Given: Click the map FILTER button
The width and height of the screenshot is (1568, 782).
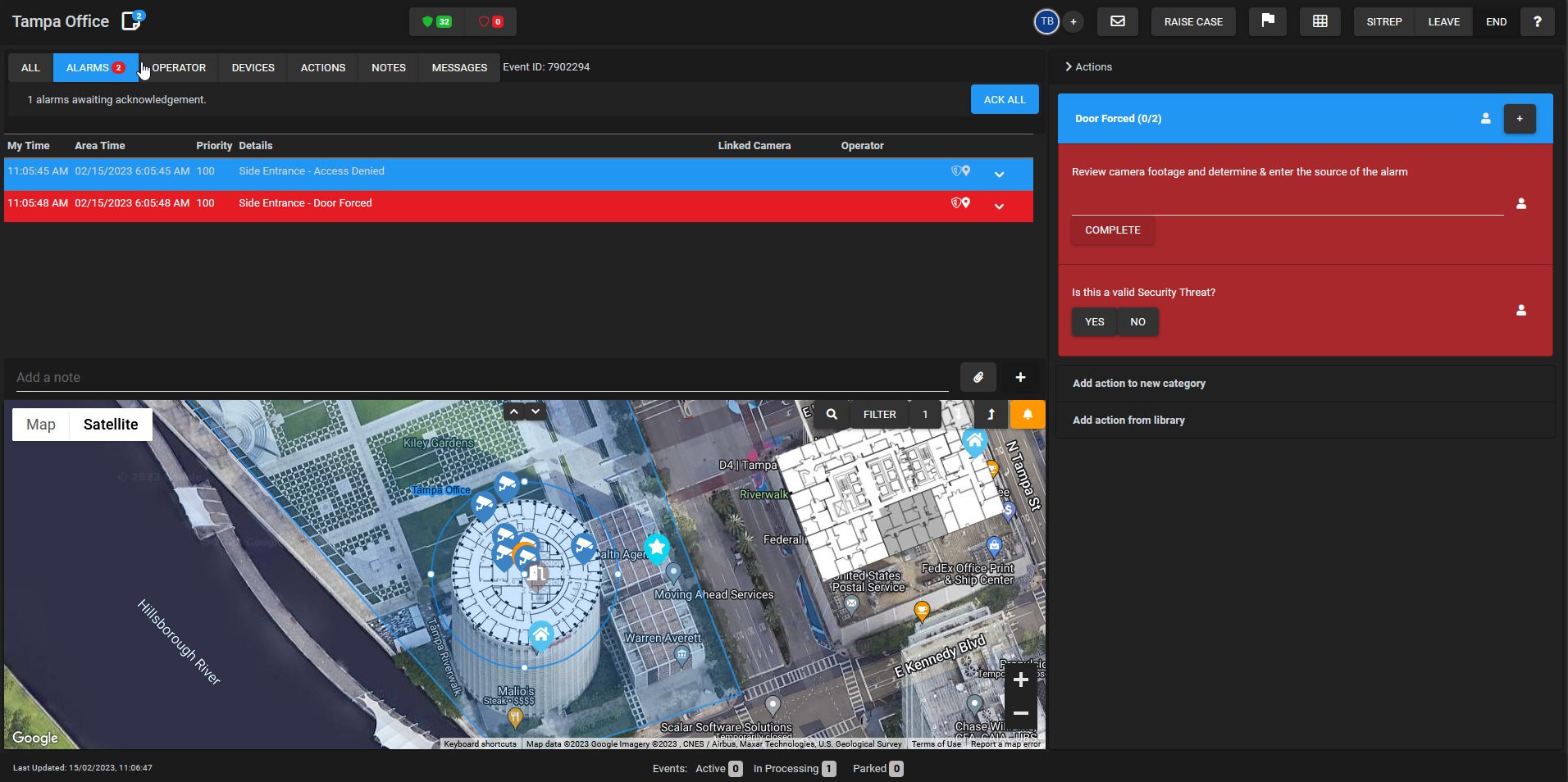Looking at the screenshot, I should click(879, 414).
